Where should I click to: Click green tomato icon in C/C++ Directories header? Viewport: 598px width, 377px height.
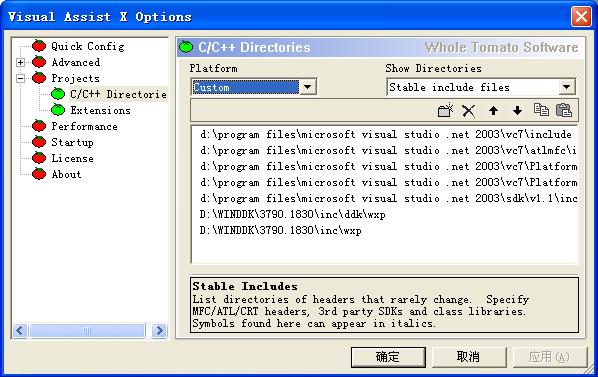click(186, 47)
